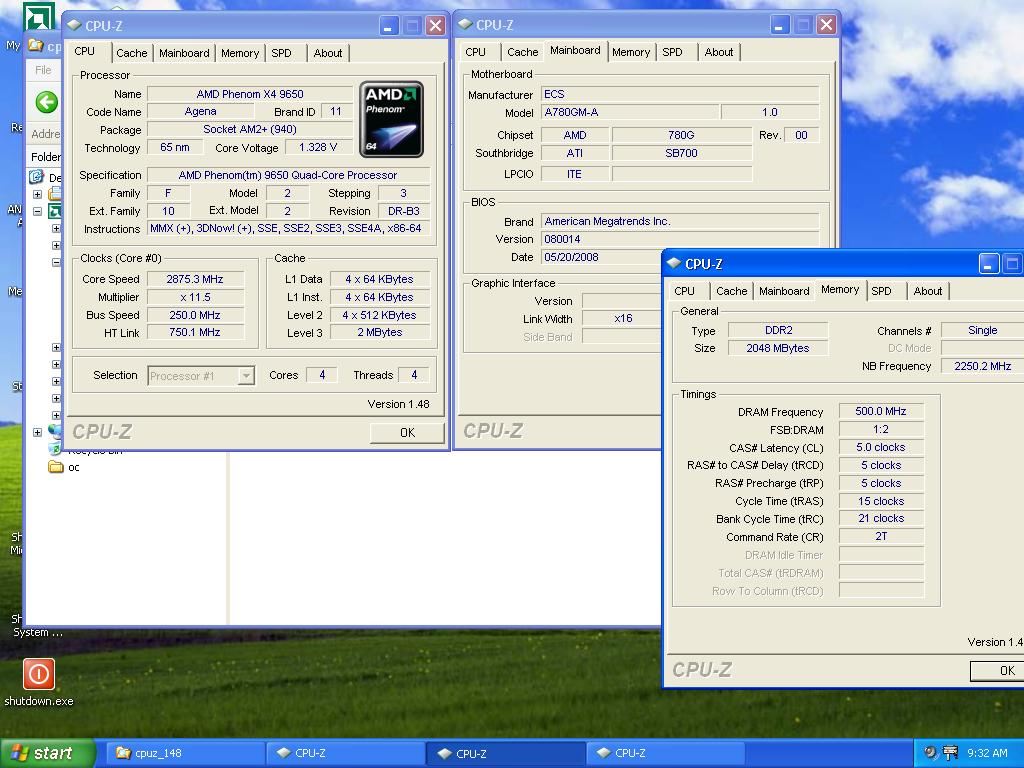Expand the first plus node under Desktop
Screen dimensions: 1024x768
[x=37, y=194]
